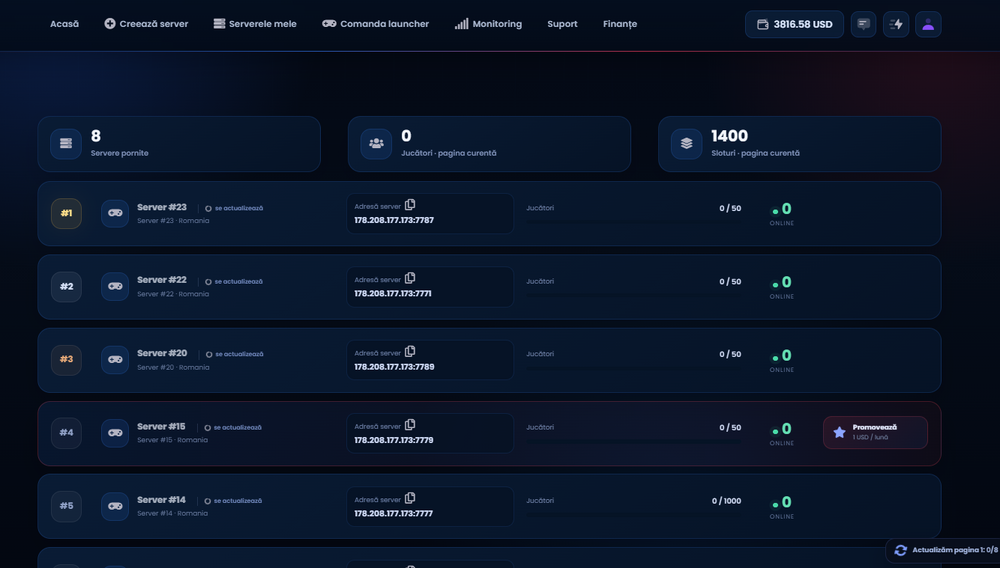Click the #2 rank badge

tap(66, 286)
